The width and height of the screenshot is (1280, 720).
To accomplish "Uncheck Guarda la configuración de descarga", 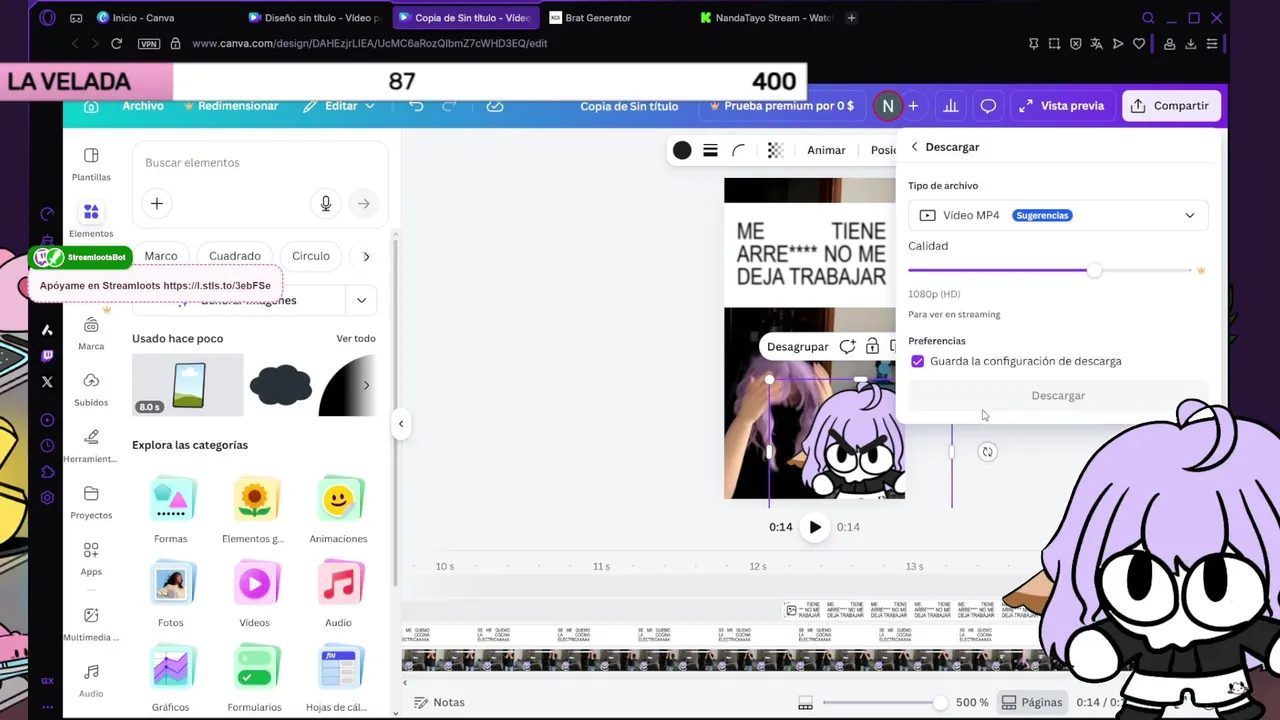I will (917, 361).
